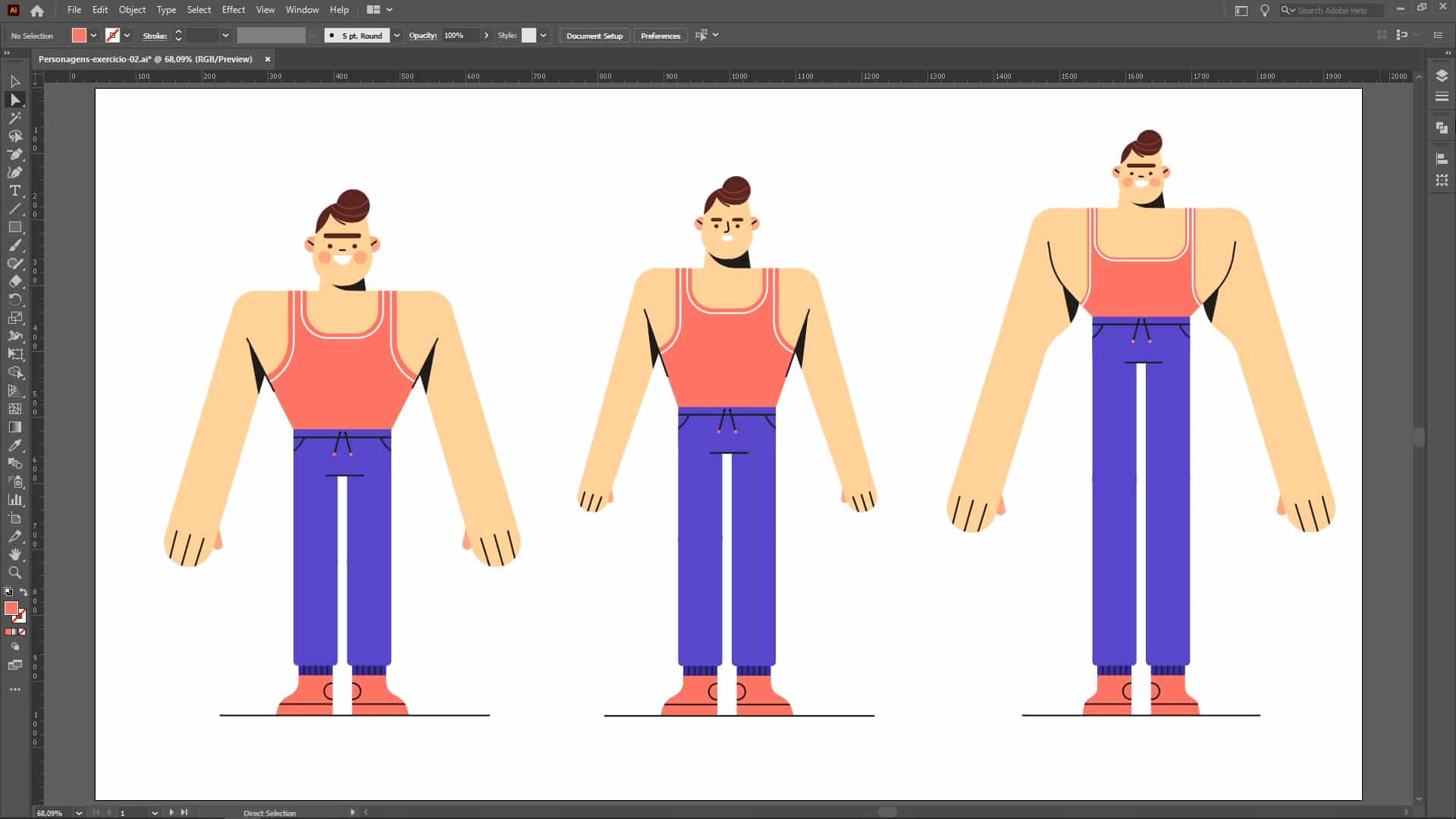The height and width of the screenshot is (819, 1456).
Task: Toggle the screen mode button in toolbar
Action: [x=14, y=665]
